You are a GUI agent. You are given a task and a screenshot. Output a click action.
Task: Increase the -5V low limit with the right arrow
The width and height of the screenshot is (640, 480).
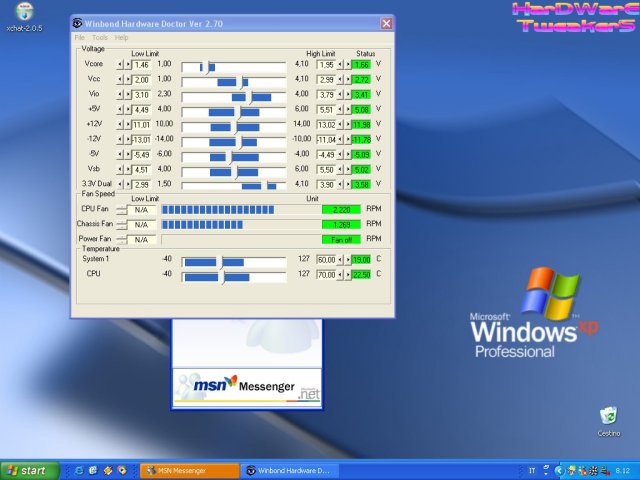[128, 155]
